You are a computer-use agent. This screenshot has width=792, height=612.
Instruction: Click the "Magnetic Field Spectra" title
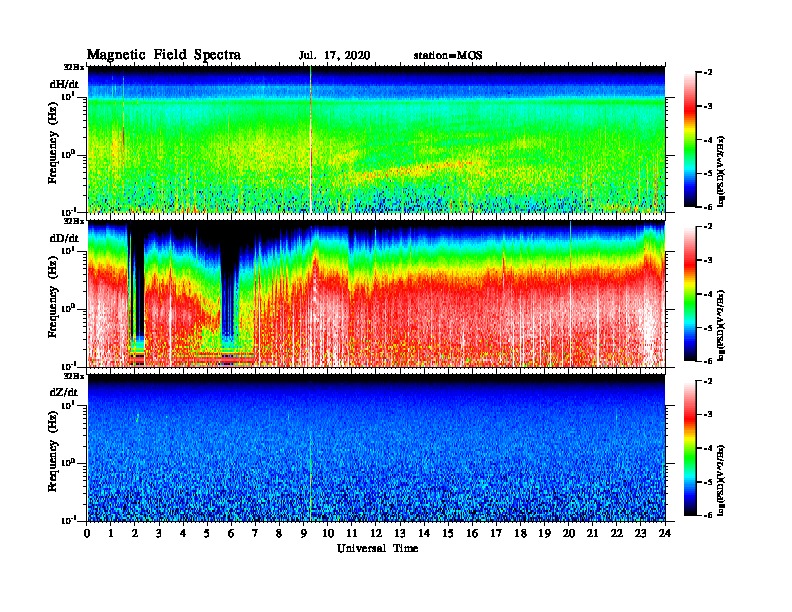point(164,55)
